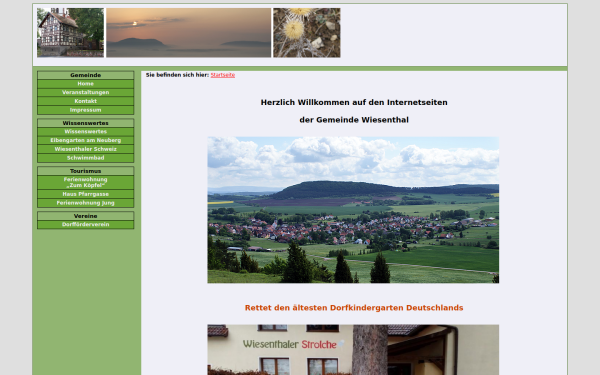Open the Dorfförderverein page
This screenshot has width=600, height=375.
point(85,225)
